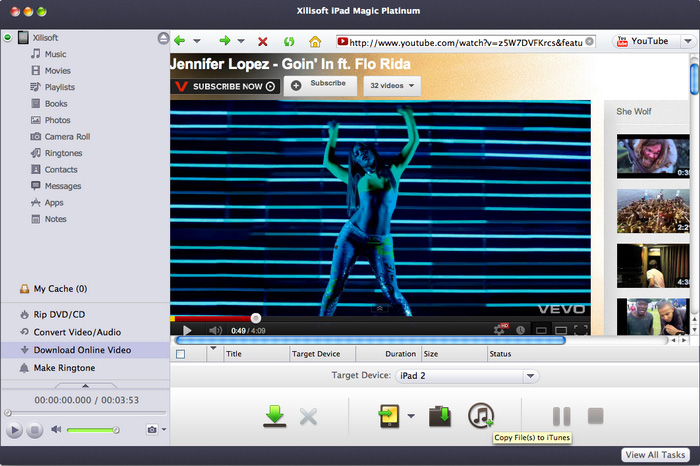
Task: Click the red stop loading icon
Action: tap(262, 42)
